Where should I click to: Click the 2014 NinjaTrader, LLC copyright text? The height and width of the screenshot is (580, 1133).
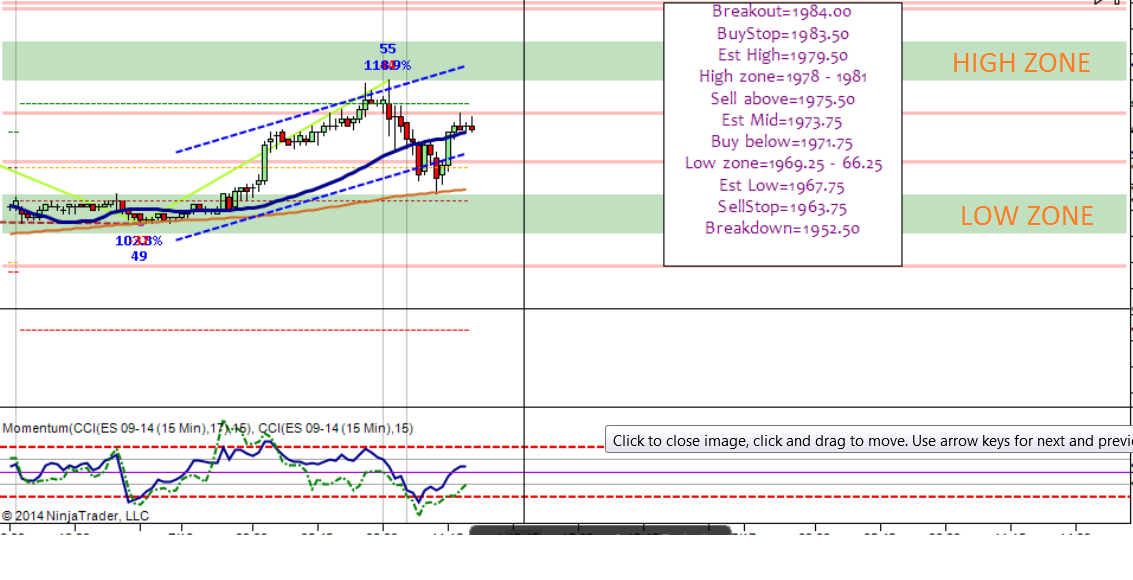tap(75, 516)
